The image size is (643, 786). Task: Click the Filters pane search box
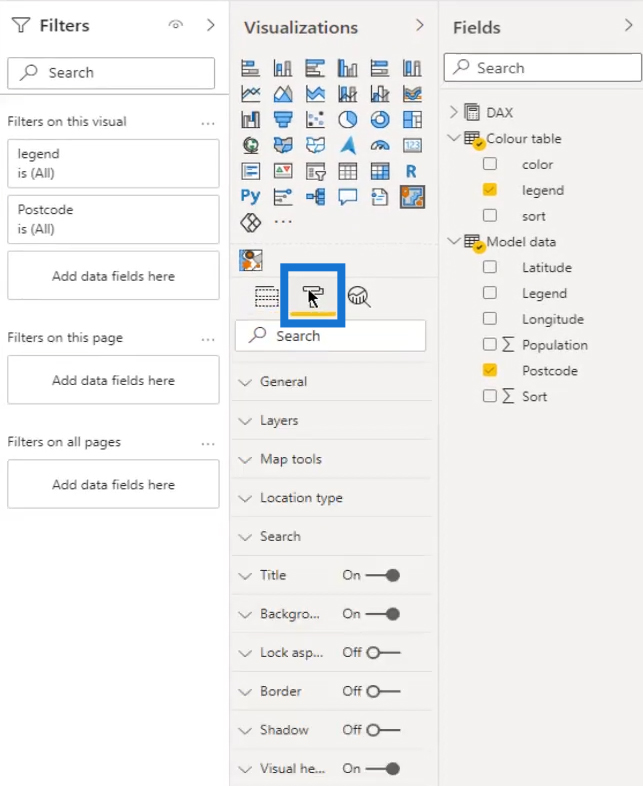111,73
